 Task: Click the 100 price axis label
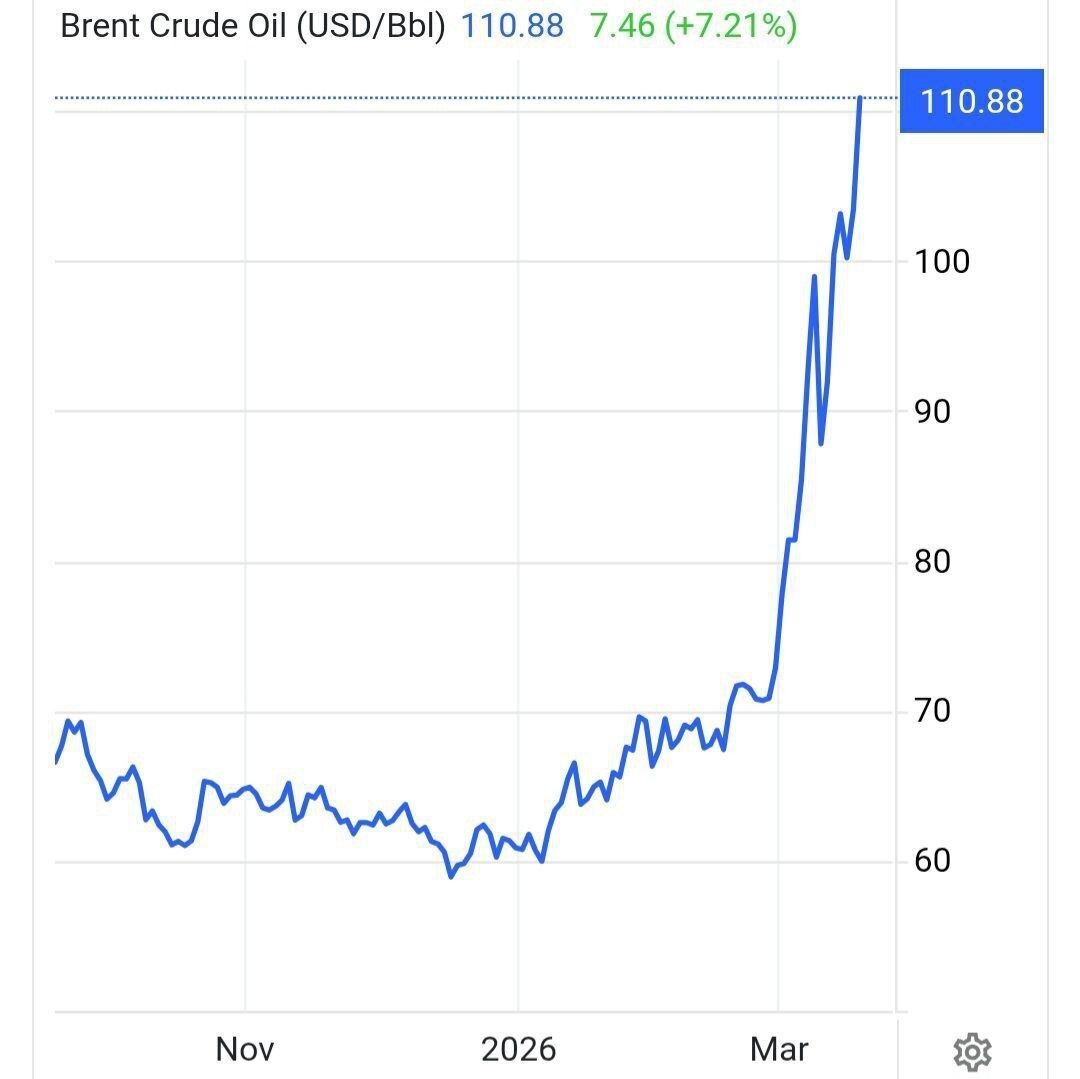pos(941,262)
